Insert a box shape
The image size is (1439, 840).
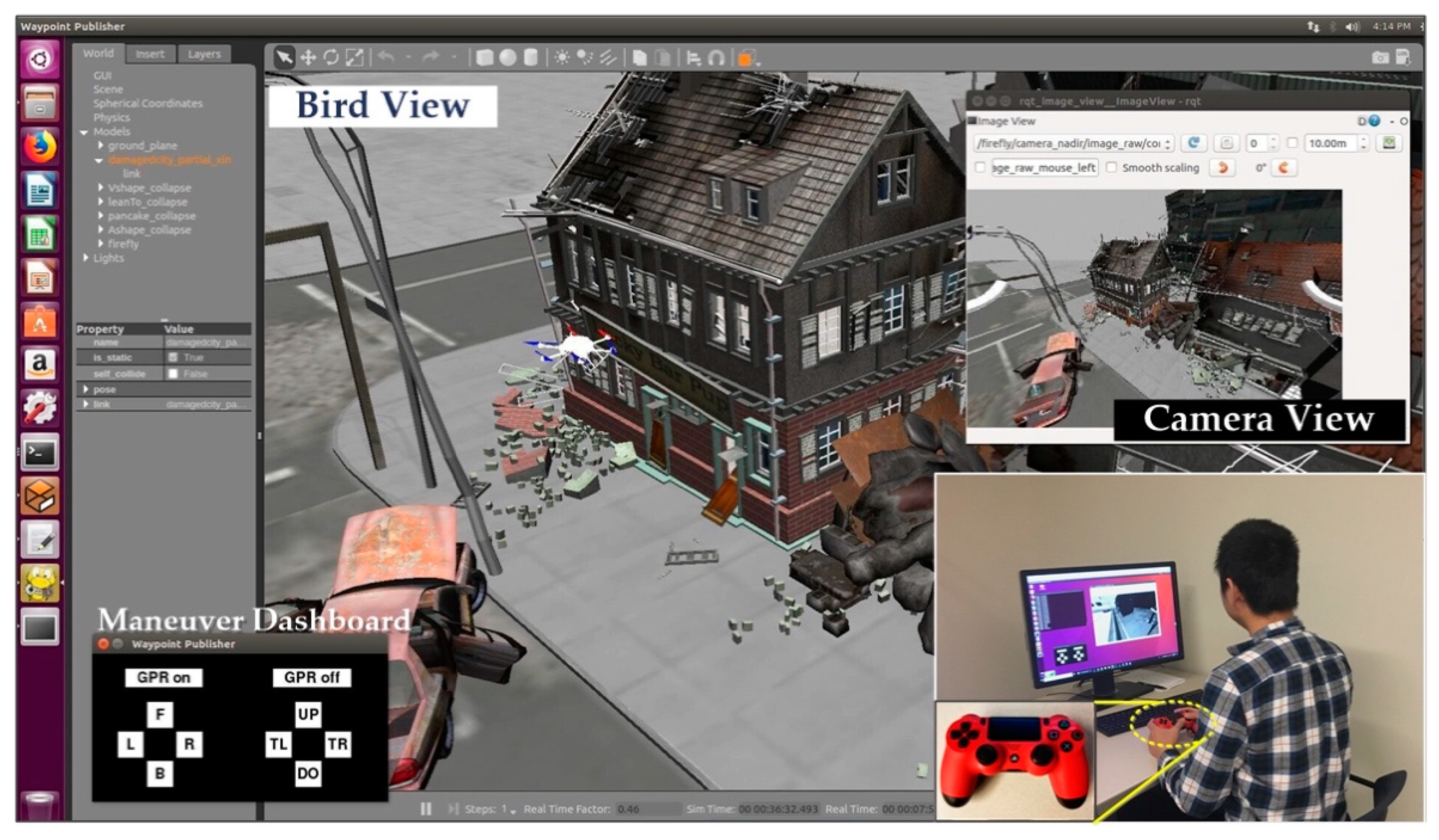pyautogui.click(x=484, y=58)
